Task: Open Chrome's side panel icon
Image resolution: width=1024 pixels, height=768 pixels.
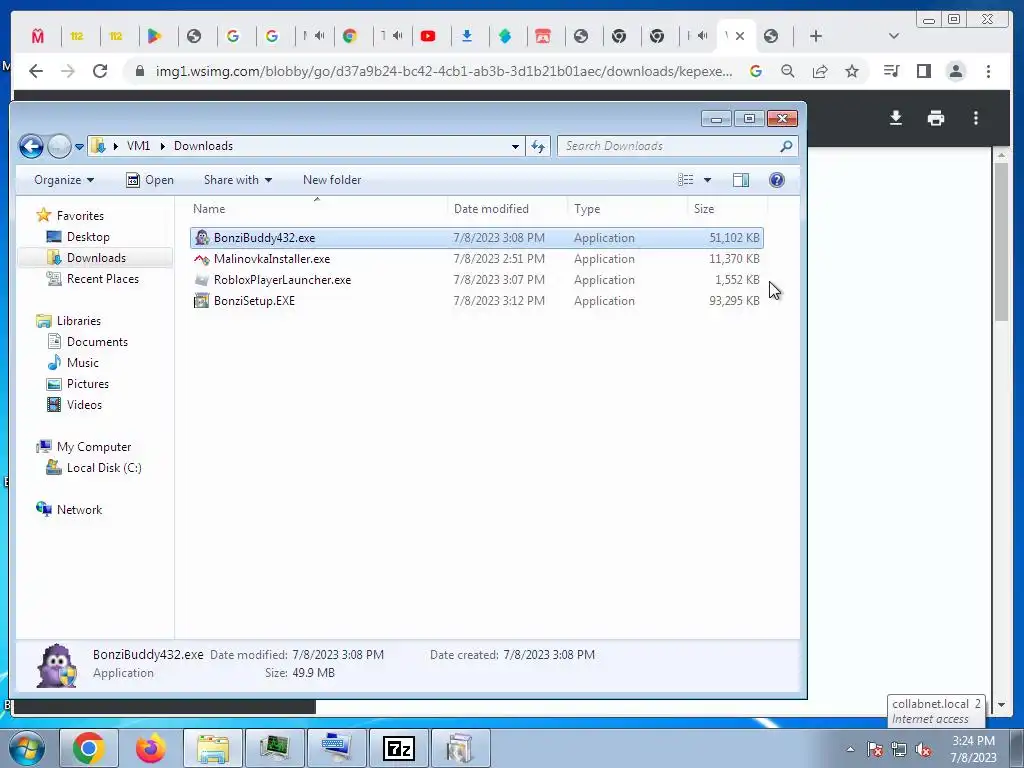Action: pos(923,71)
